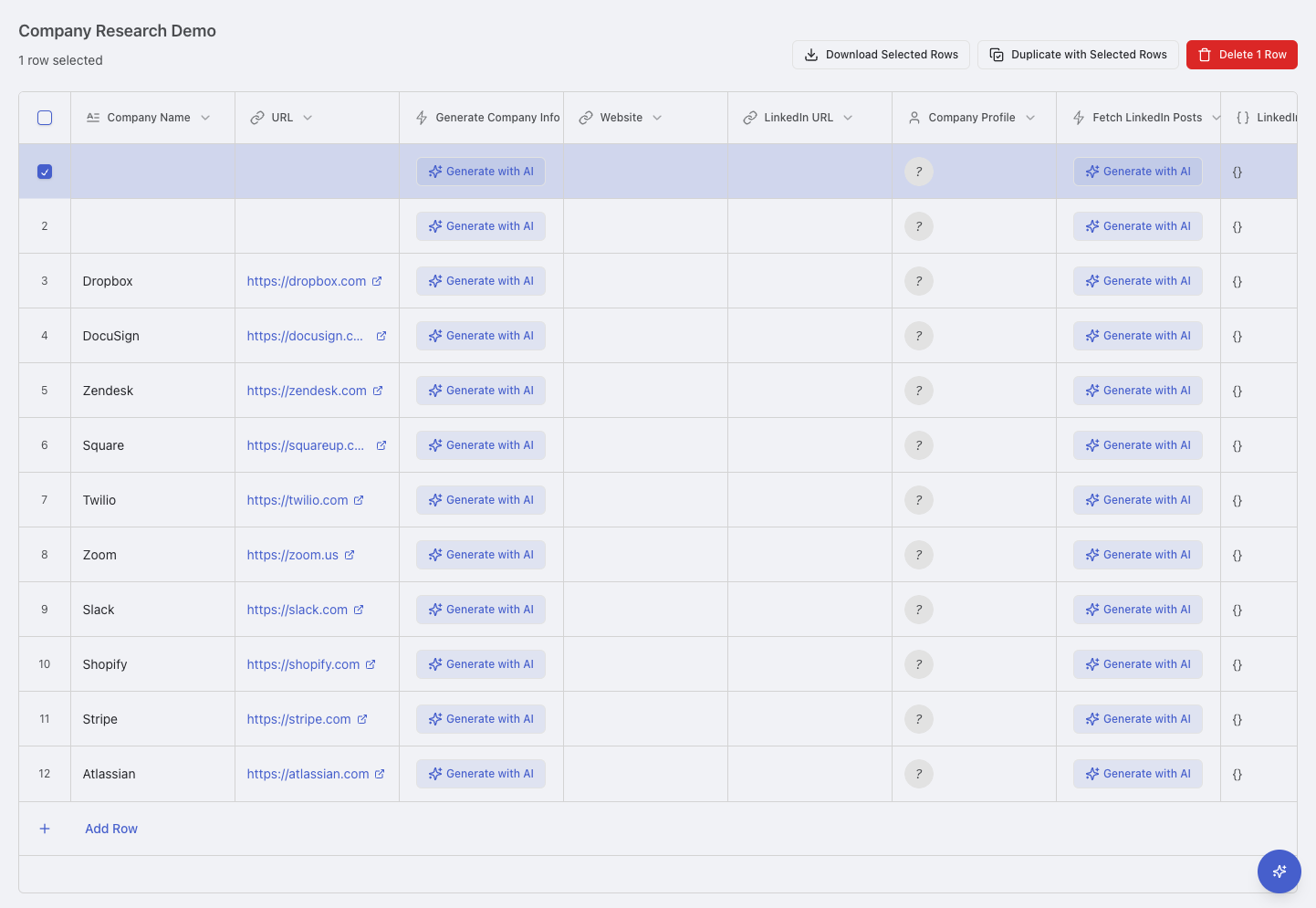Expand LinkedIn URL column menu
The width and height of the screenshot is (1316, 908).
point(848,118)
